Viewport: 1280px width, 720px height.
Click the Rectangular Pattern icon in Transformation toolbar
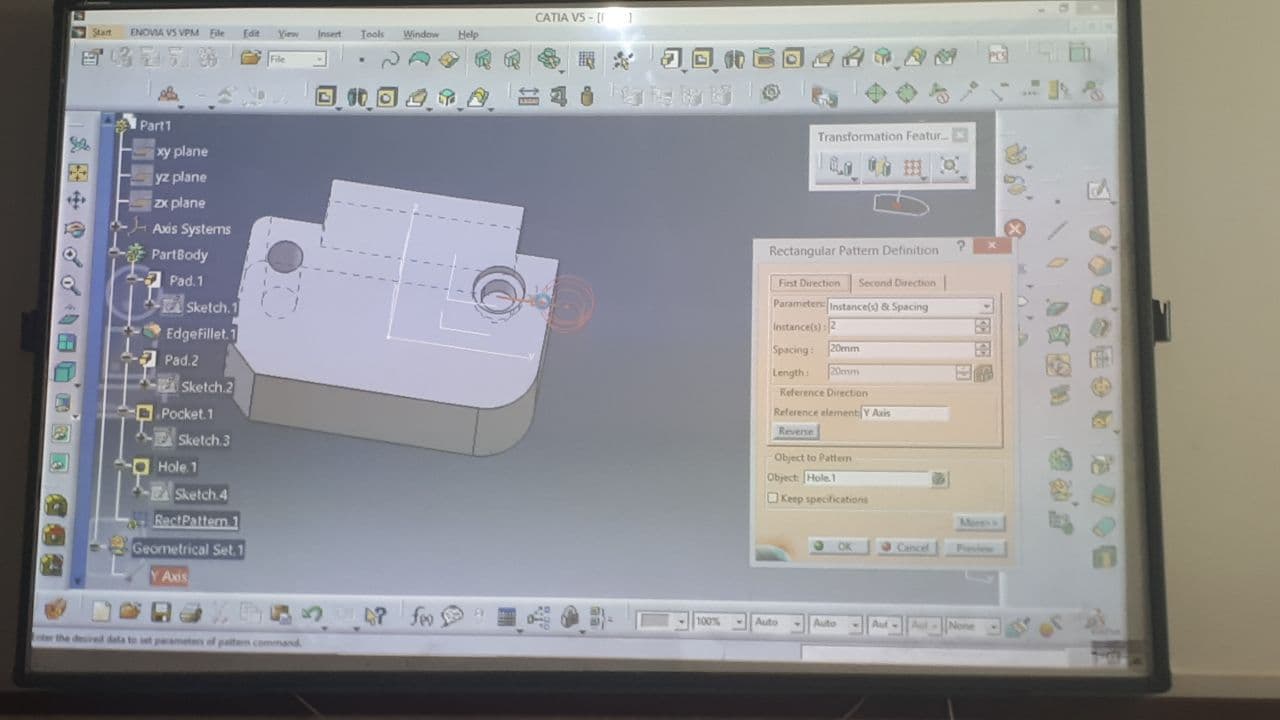[912, 168]
